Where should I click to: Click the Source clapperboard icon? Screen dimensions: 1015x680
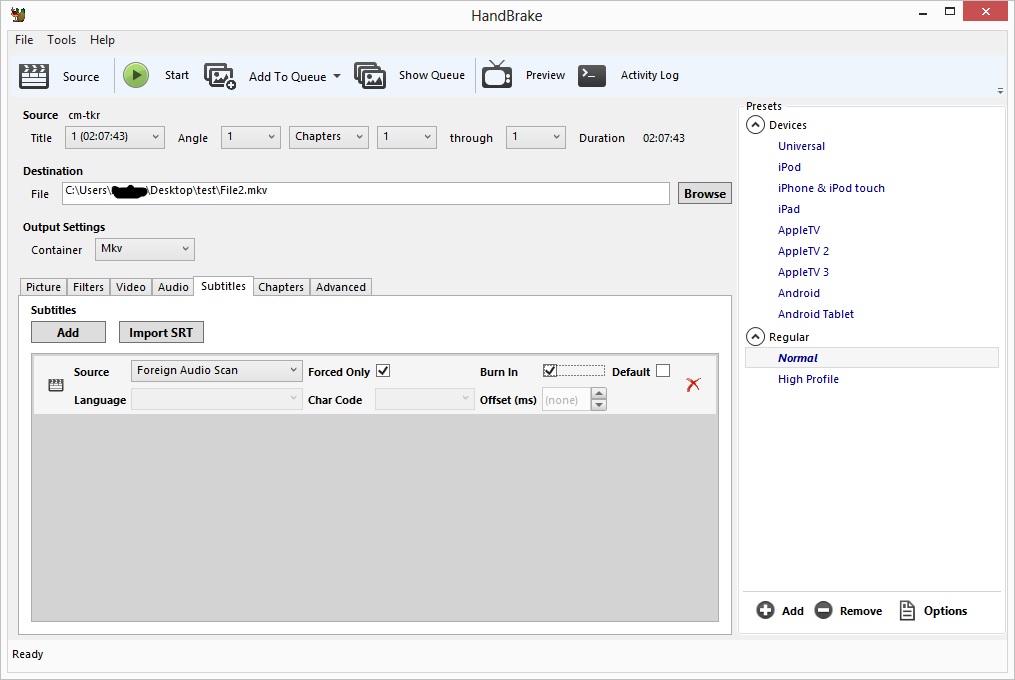coord(34,76)
